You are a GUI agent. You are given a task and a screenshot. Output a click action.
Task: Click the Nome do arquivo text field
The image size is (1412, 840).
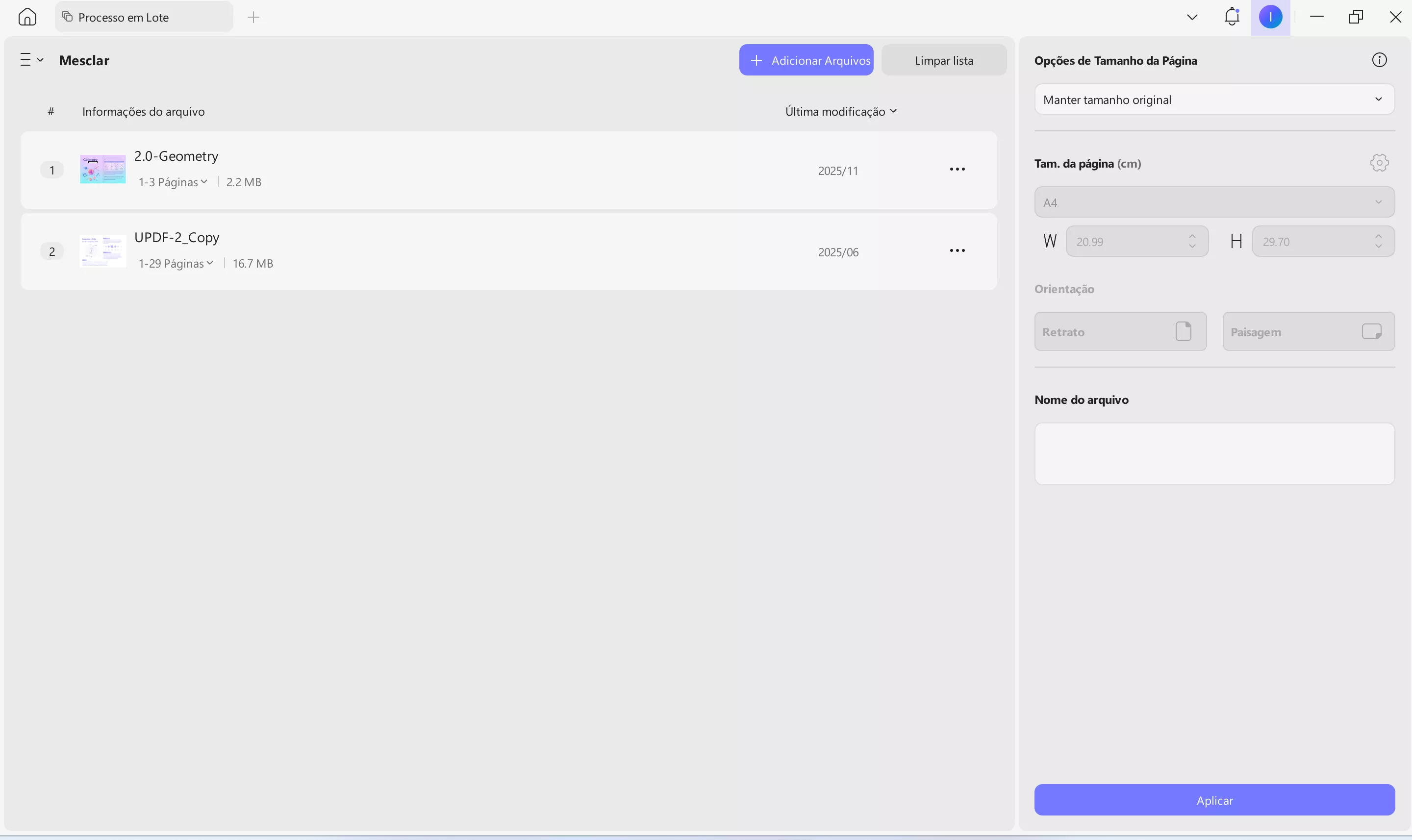coord(1214,454)
